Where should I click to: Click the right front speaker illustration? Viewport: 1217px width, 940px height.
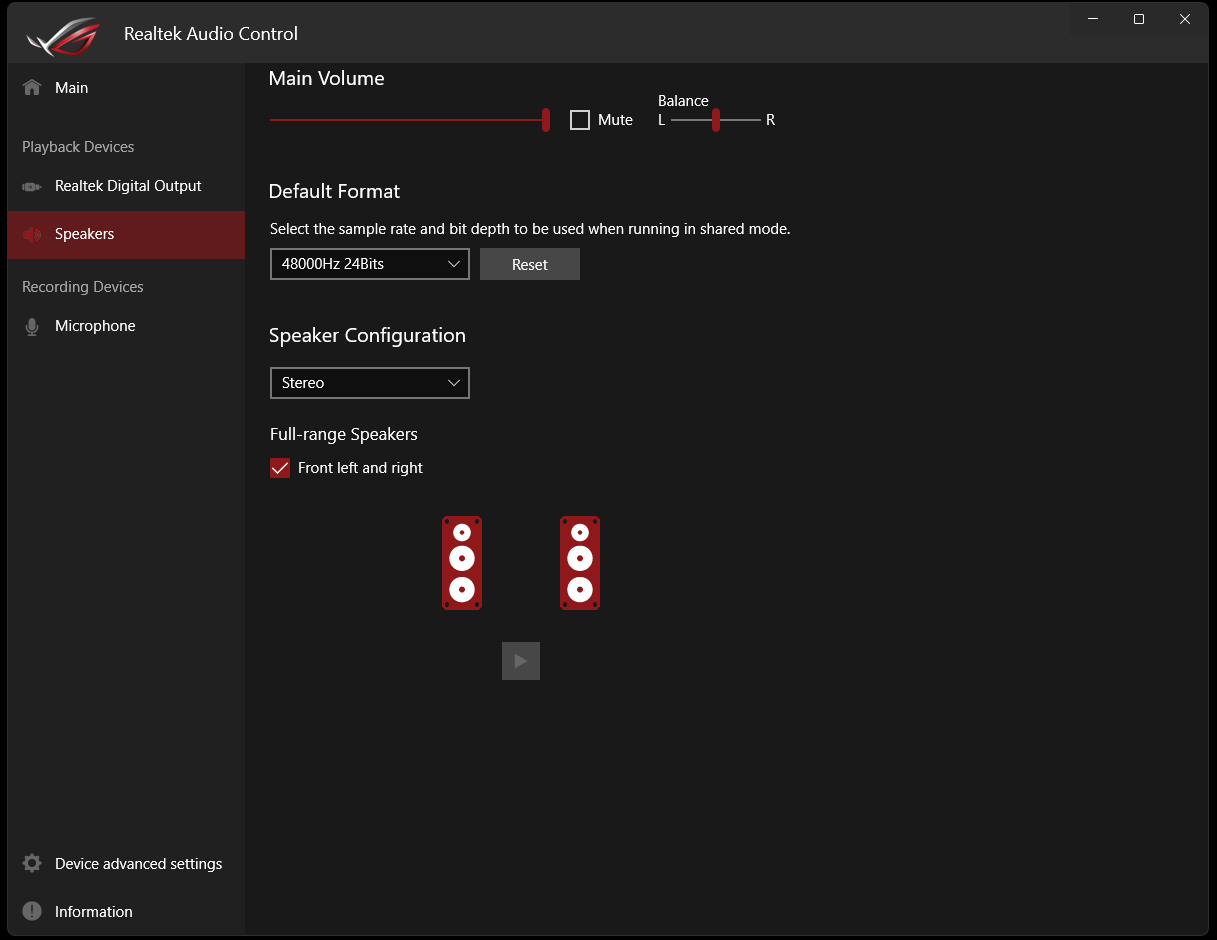click(x=580, y=562)
